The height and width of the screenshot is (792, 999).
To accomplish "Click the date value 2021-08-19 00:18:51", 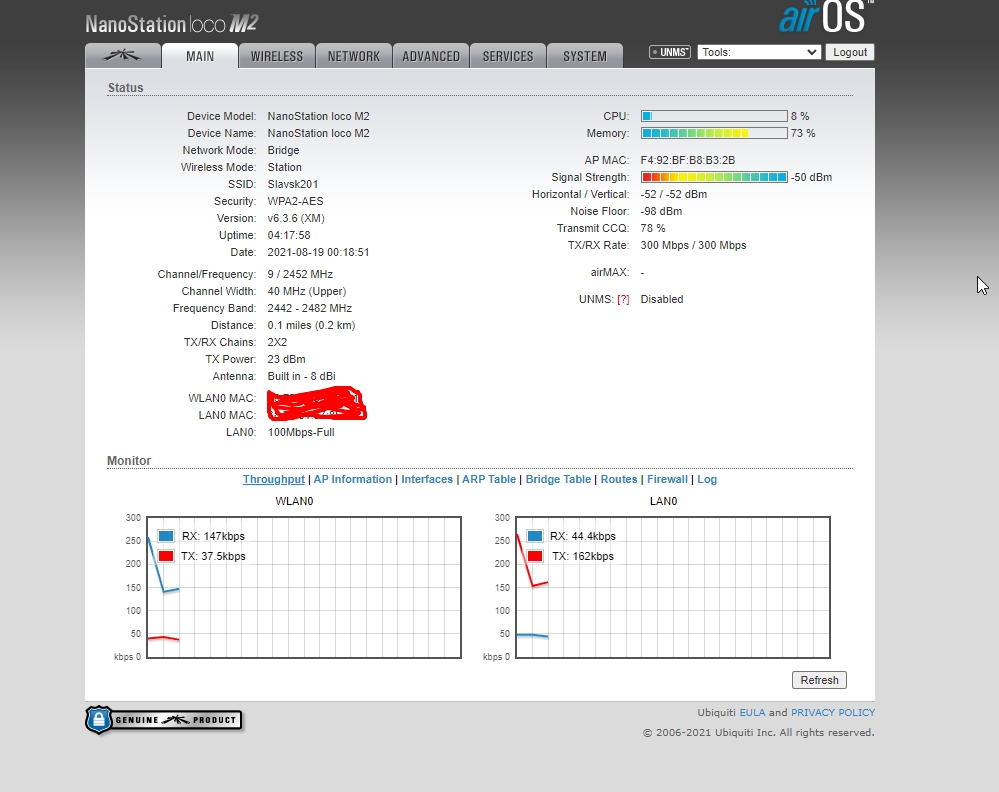I will (318, 252).
